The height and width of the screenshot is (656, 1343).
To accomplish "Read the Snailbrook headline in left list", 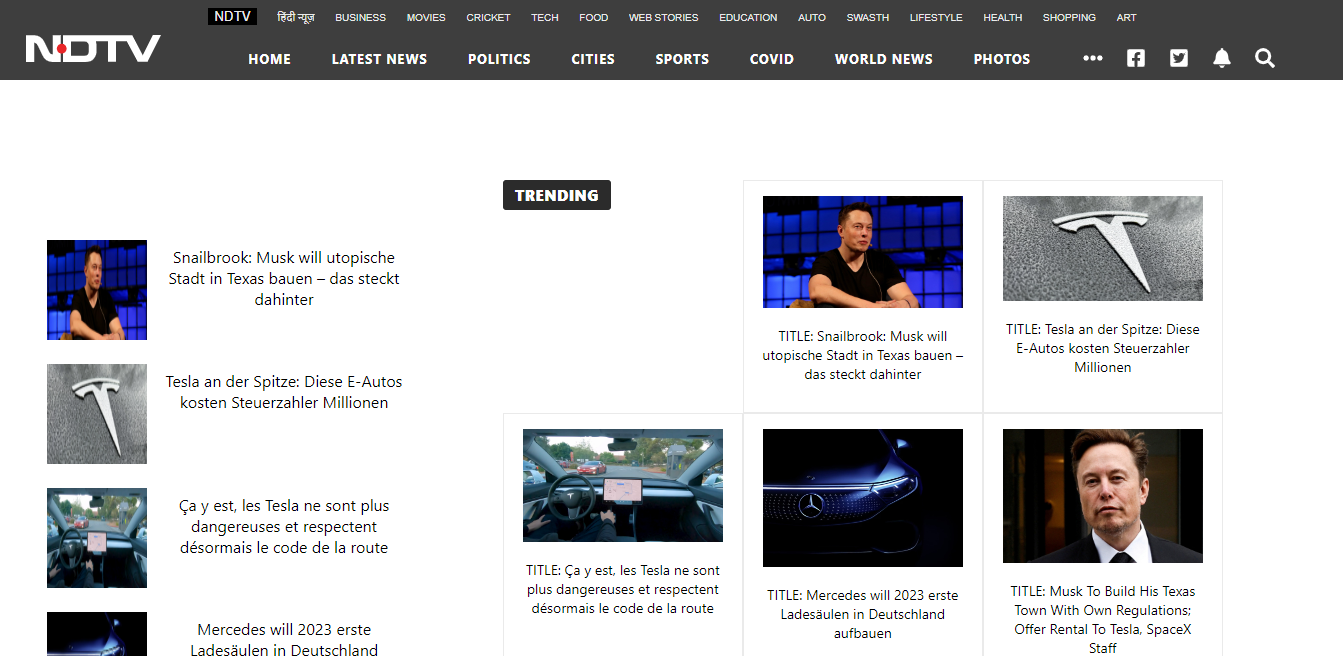I will pos(284,278).
